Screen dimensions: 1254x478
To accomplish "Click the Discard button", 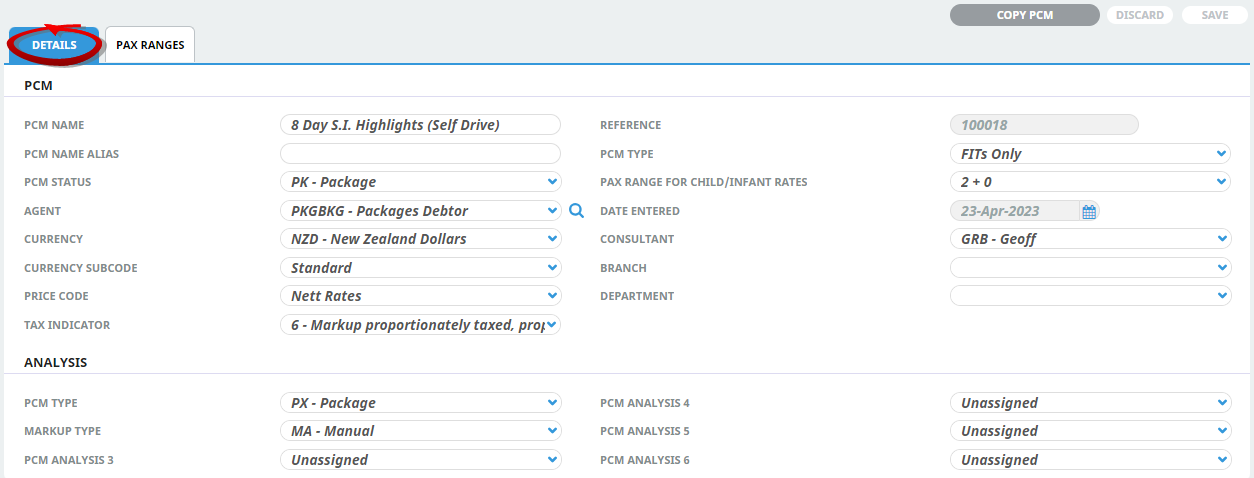I will click(x=1140, y=15).
